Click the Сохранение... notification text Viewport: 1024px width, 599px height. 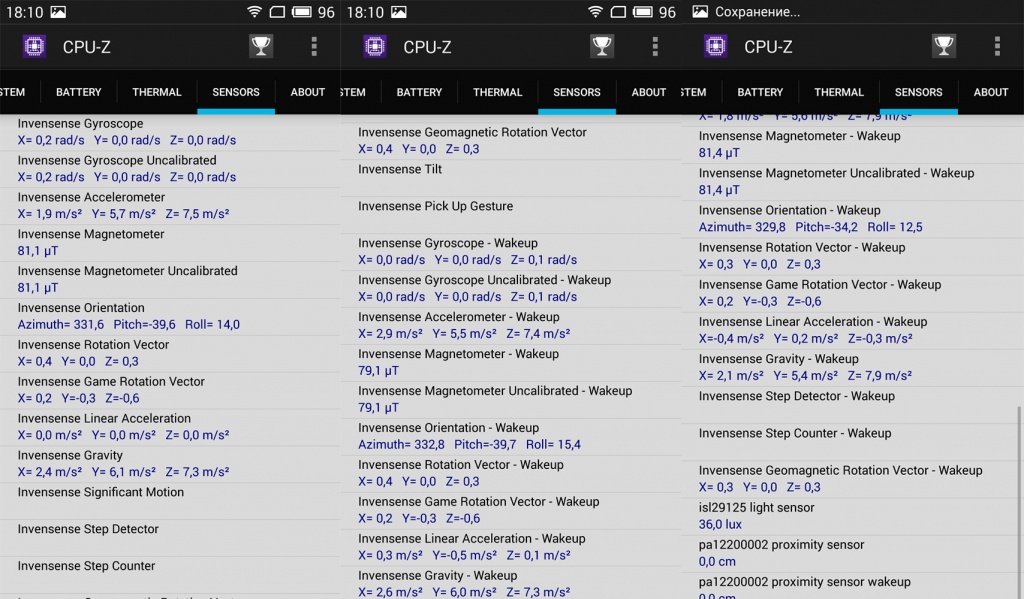pos(757,12)
